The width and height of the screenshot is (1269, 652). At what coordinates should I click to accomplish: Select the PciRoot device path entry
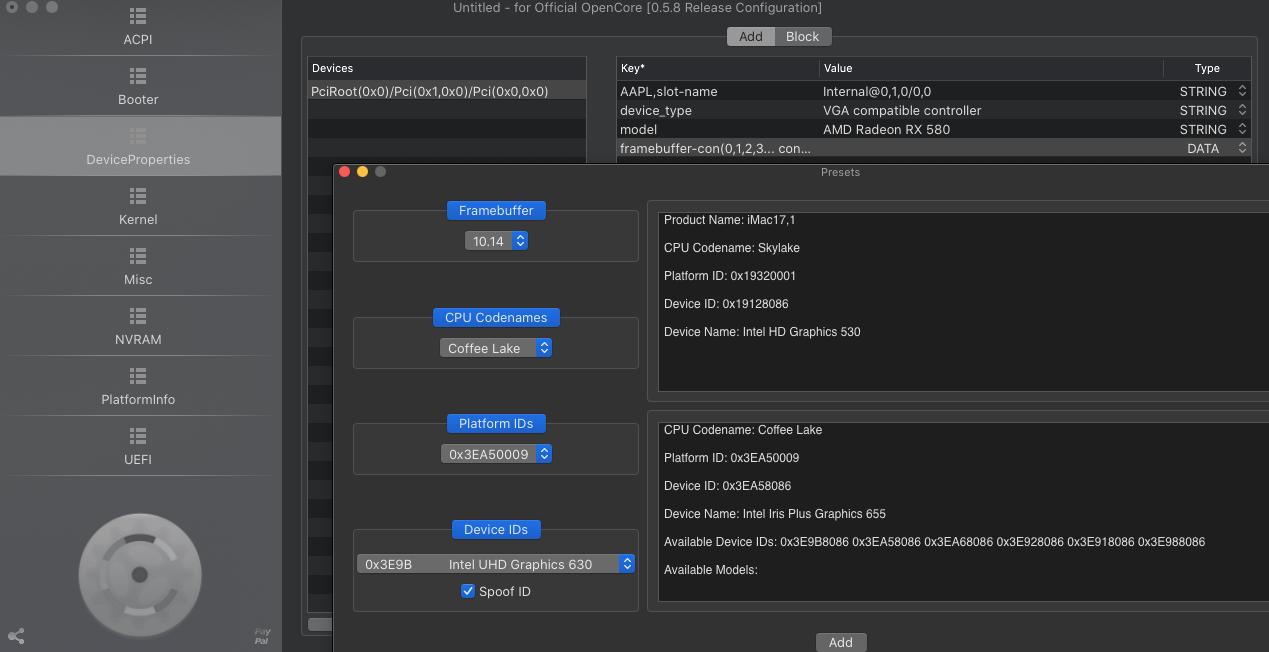coord(430,91)
